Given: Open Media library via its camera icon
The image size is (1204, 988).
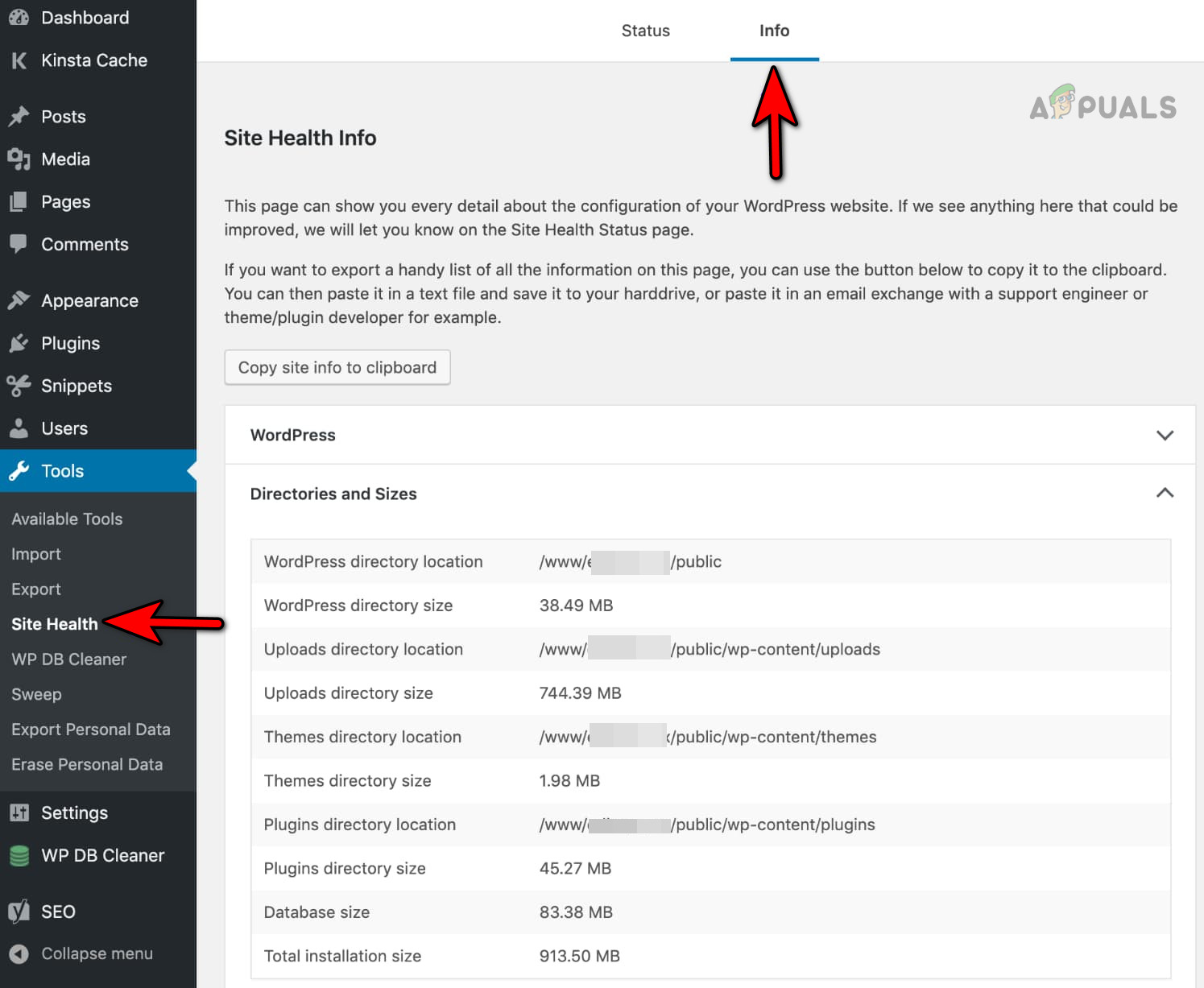Looking at the screenshot, I should (x=19, y=159).
